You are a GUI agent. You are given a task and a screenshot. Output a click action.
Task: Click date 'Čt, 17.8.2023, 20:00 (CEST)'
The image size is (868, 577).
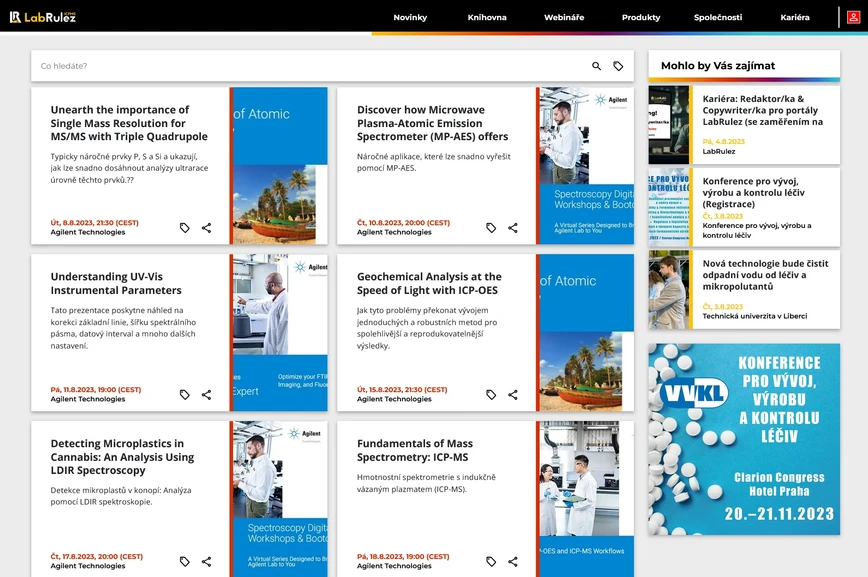97,557
